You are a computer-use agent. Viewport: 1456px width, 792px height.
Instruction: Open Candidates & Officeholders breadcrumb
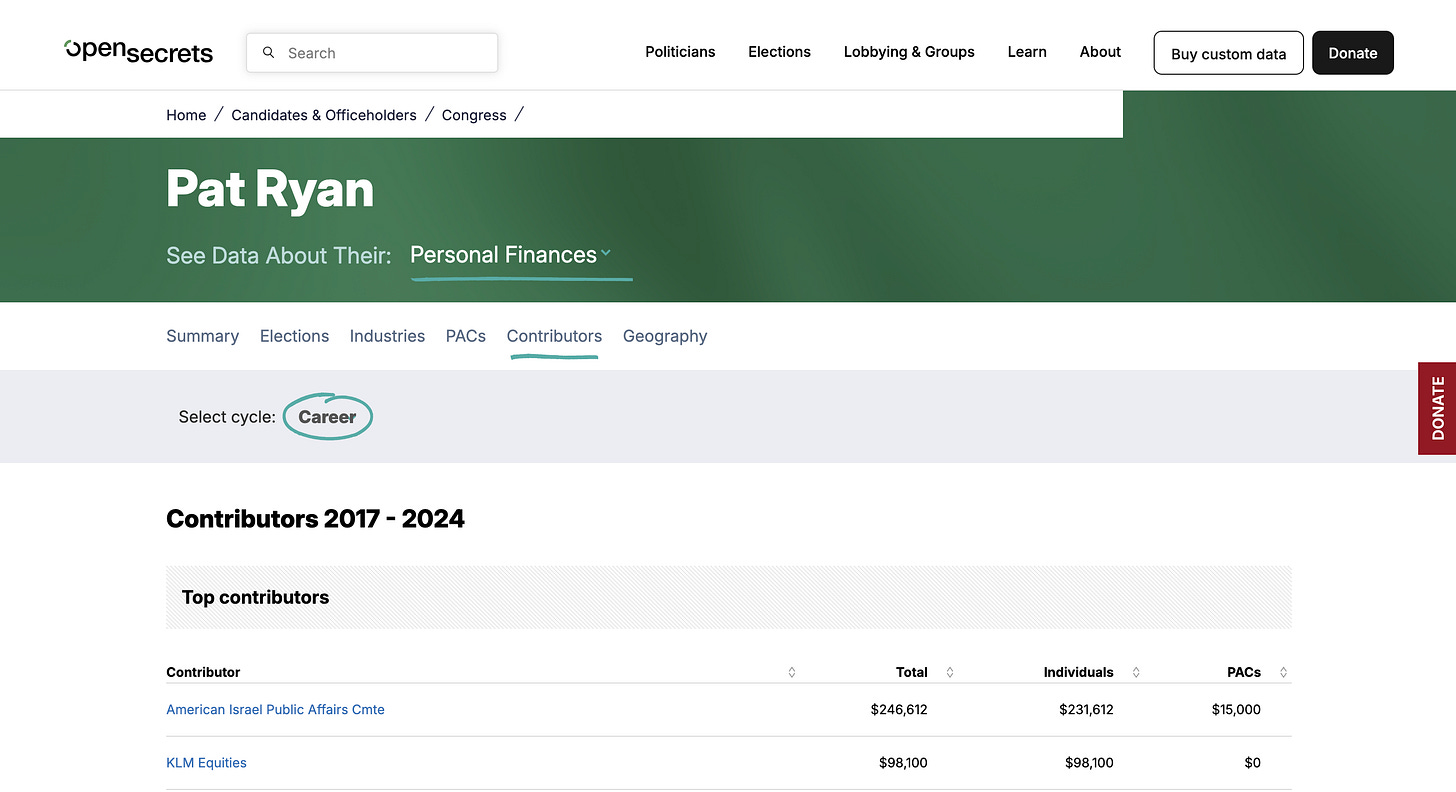click(x=324, y=115)
